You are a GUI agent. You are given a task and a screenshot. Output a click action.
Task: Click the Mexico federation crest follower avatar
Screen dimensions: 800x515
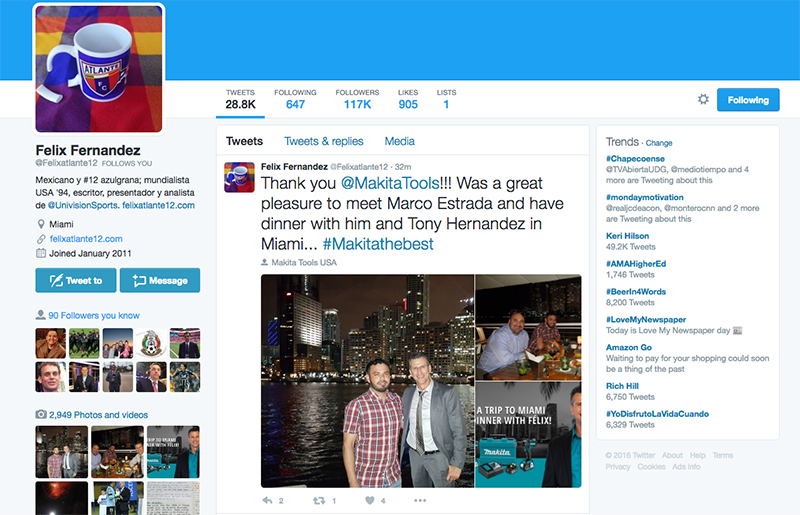(151, 343)
